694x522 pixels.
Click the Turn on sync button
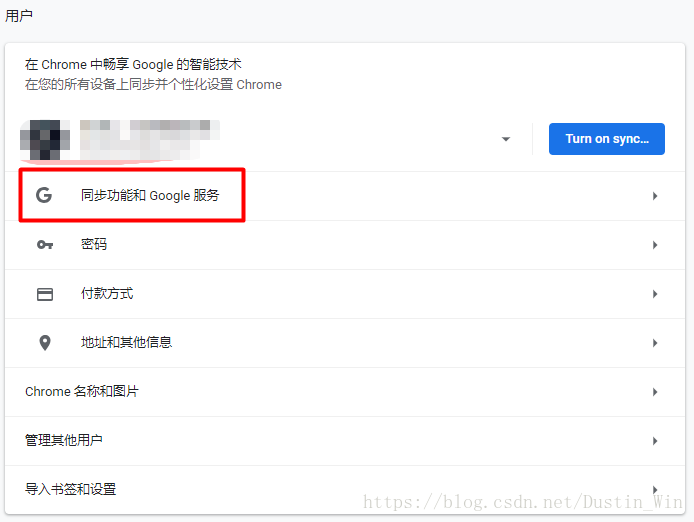coord(606,139)
